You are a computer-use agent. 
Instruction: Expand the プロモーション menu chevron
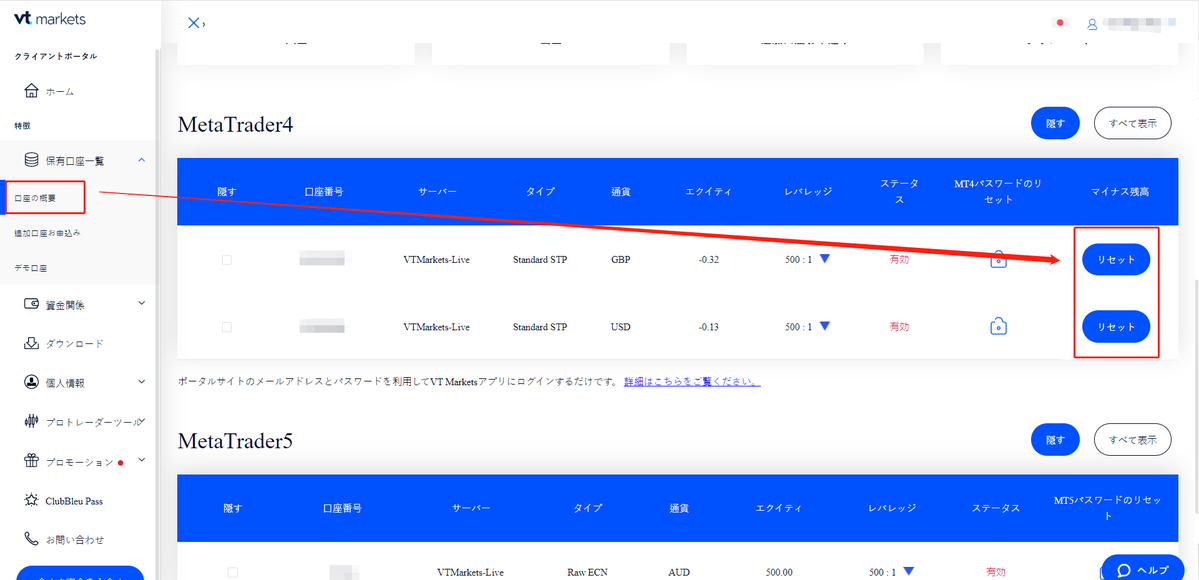pos(141,460)
